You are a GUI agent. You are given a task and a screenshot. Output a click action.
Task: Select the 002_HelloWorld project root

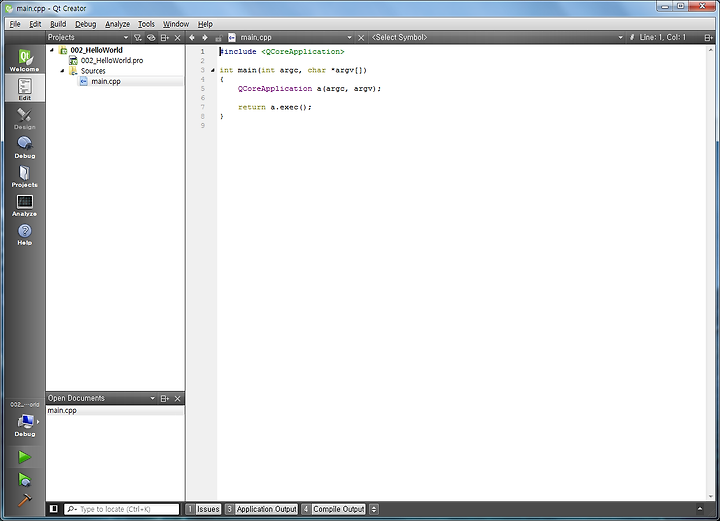coord(96,50)
